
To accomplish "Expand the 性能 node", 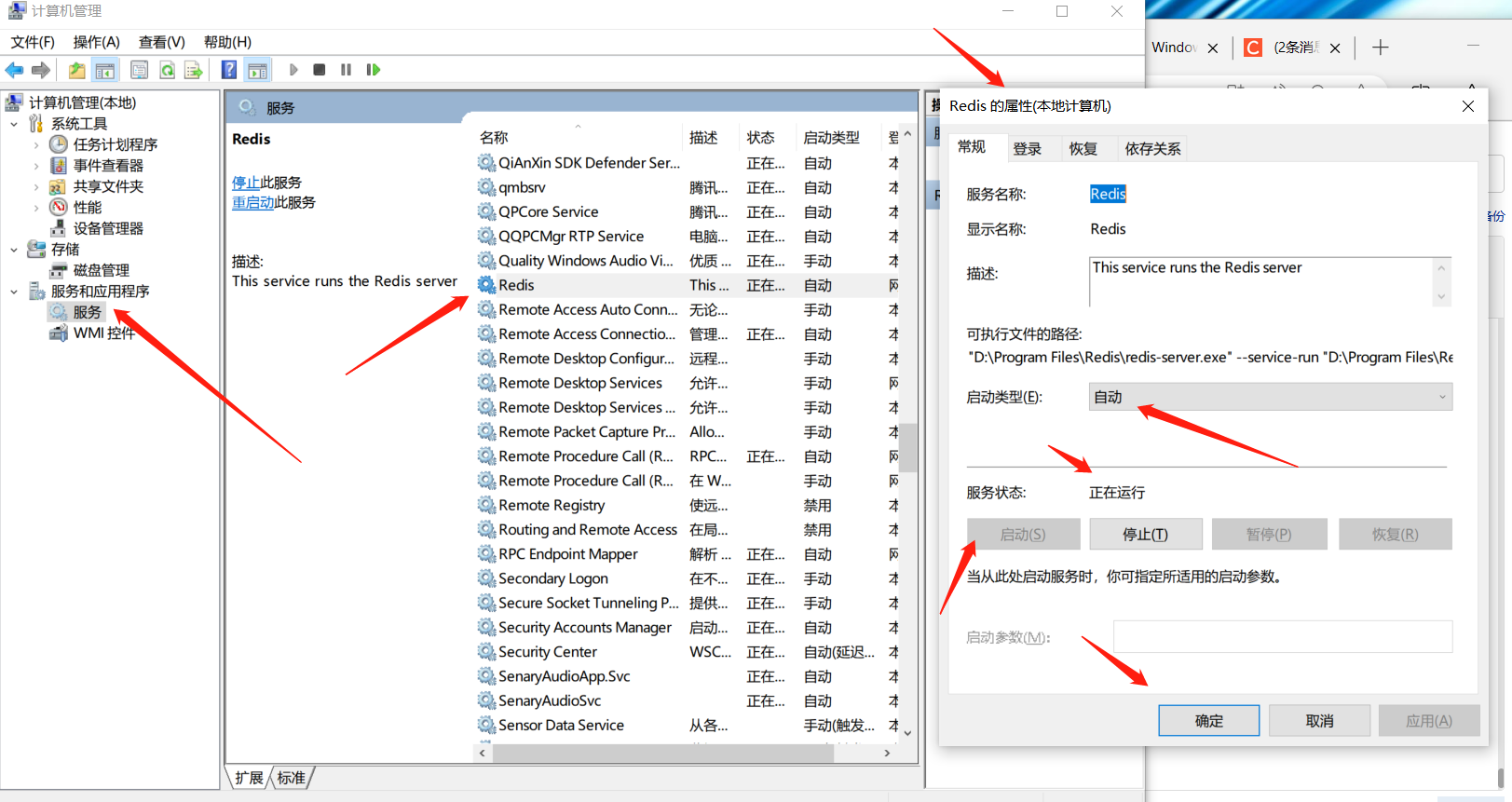I will (x=36, y=208).
